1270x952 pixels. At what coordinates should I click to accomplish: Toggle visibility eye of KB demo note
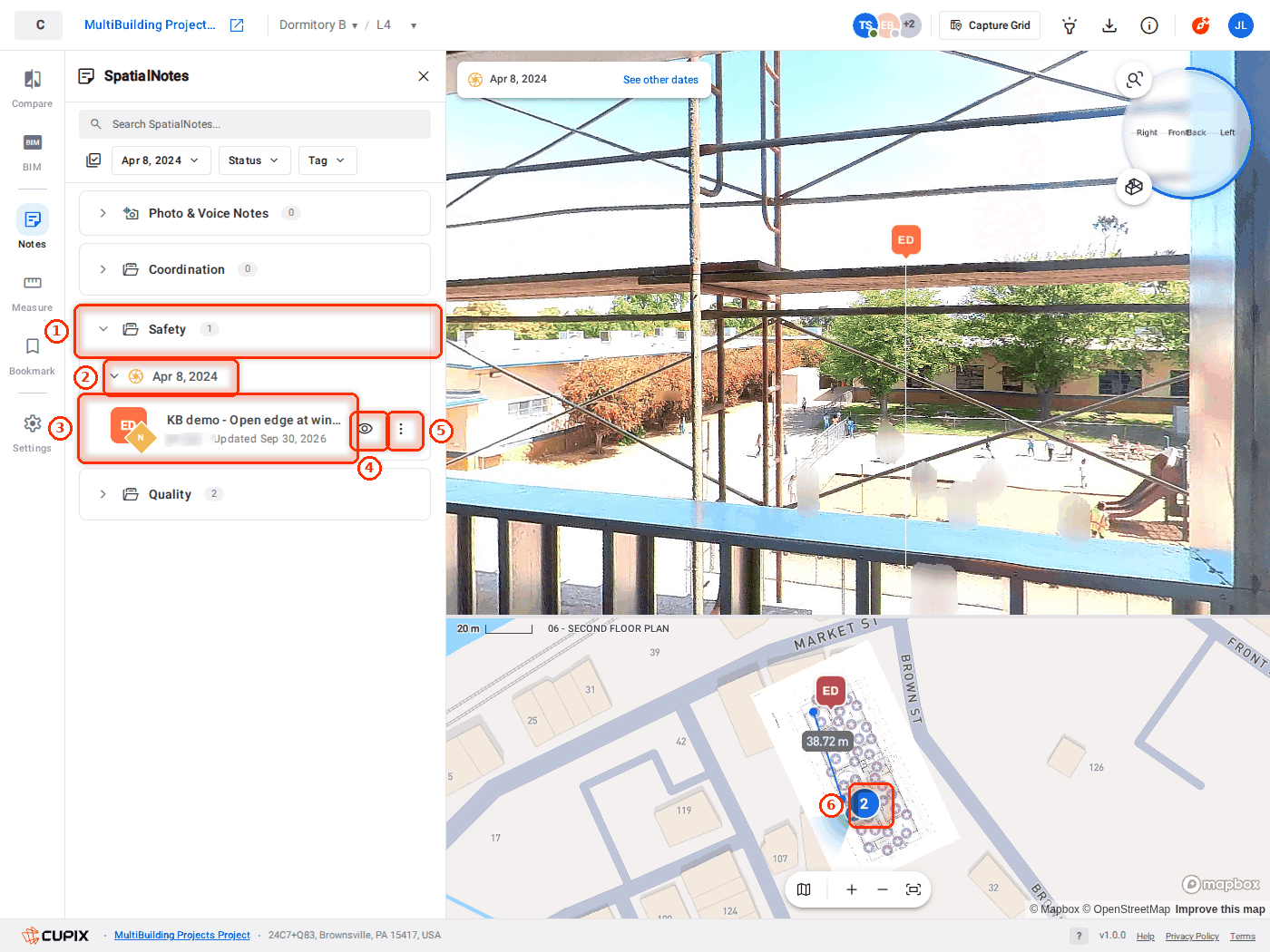tap(366, 429)
